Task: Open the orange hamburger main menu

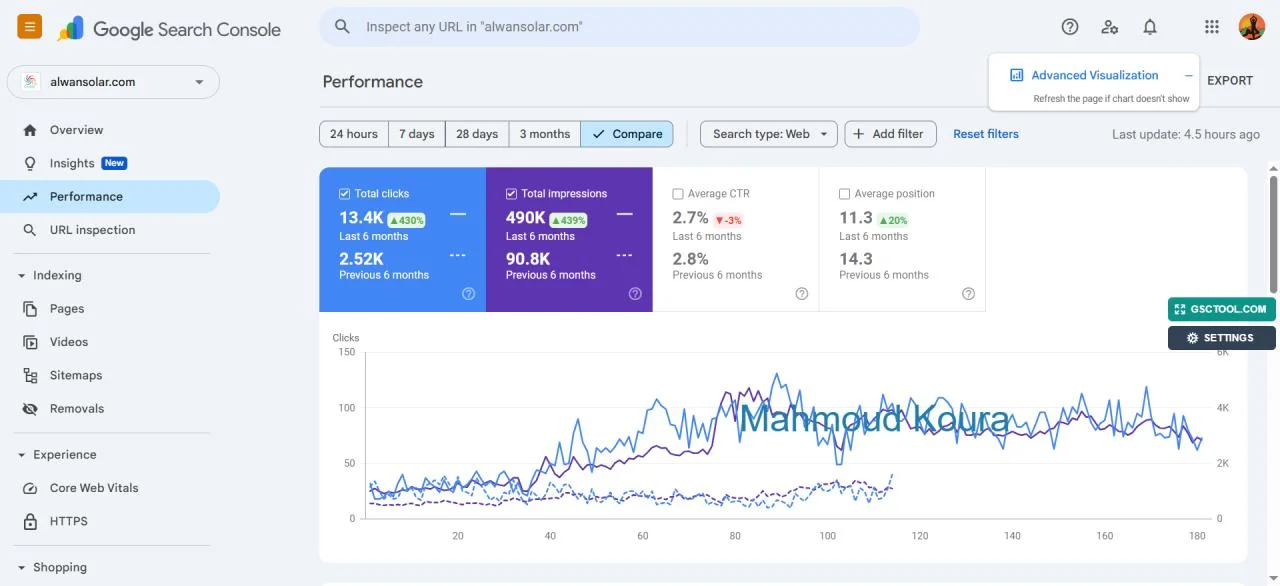Action: (29, 27)
